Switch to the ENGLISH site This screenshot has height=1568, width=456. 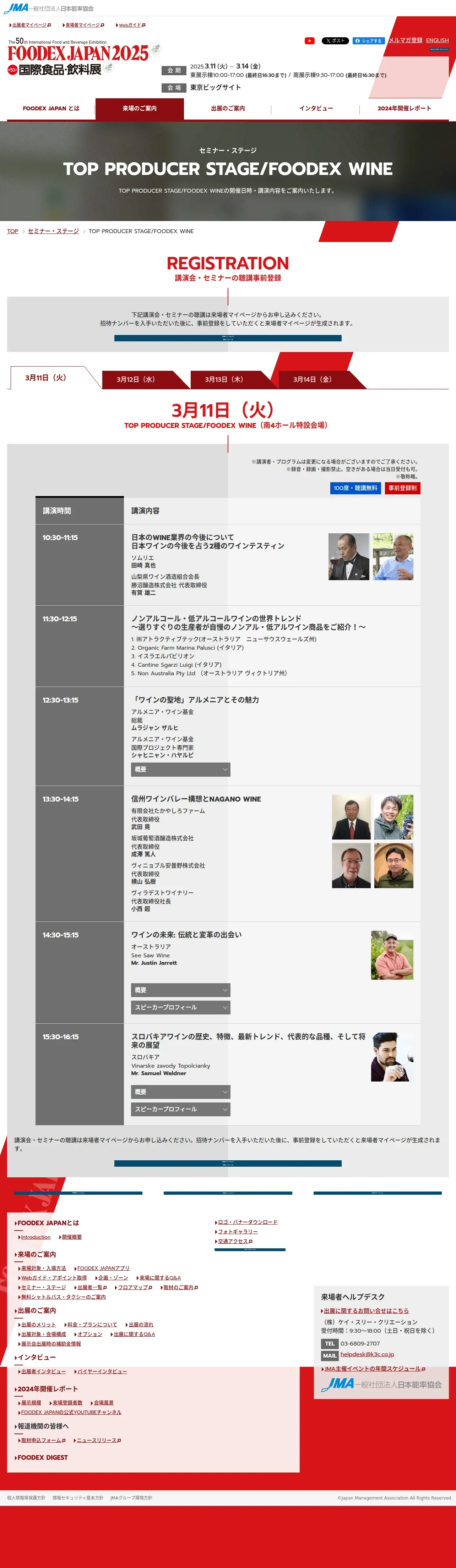click(437, 41)
